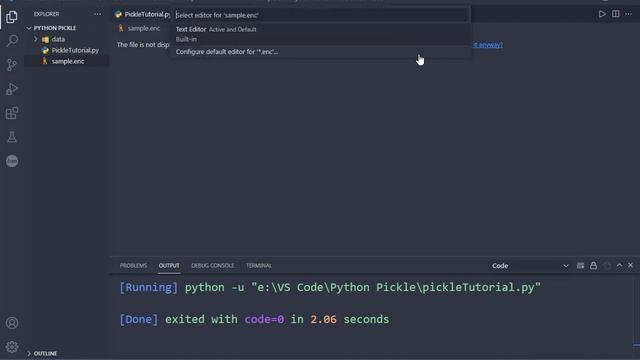The width and height of the screenshot is (640, 360).
Task: Click the EXPLORER panel title
Action: [x=47, y=14]
